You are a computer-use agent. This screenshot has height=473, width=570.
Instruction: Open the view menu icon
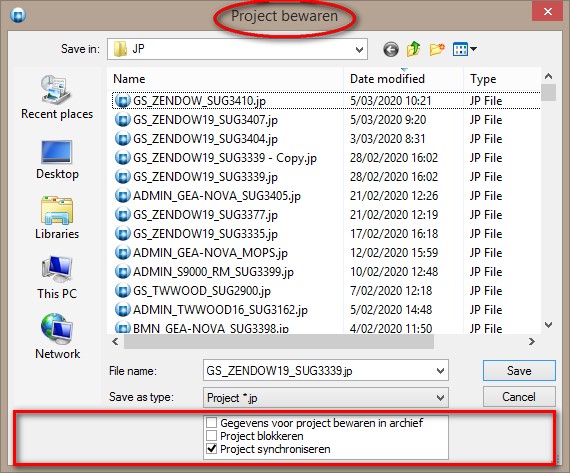tap(465, 49)
